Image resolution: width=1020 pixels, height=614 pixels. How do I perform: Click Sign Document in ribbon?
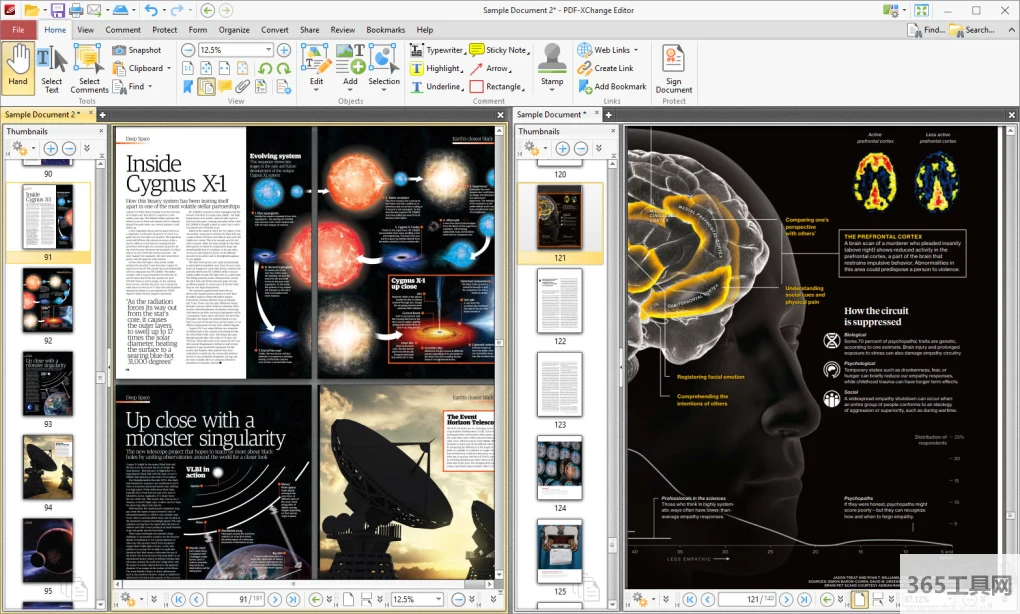click(x=673, y=67)
